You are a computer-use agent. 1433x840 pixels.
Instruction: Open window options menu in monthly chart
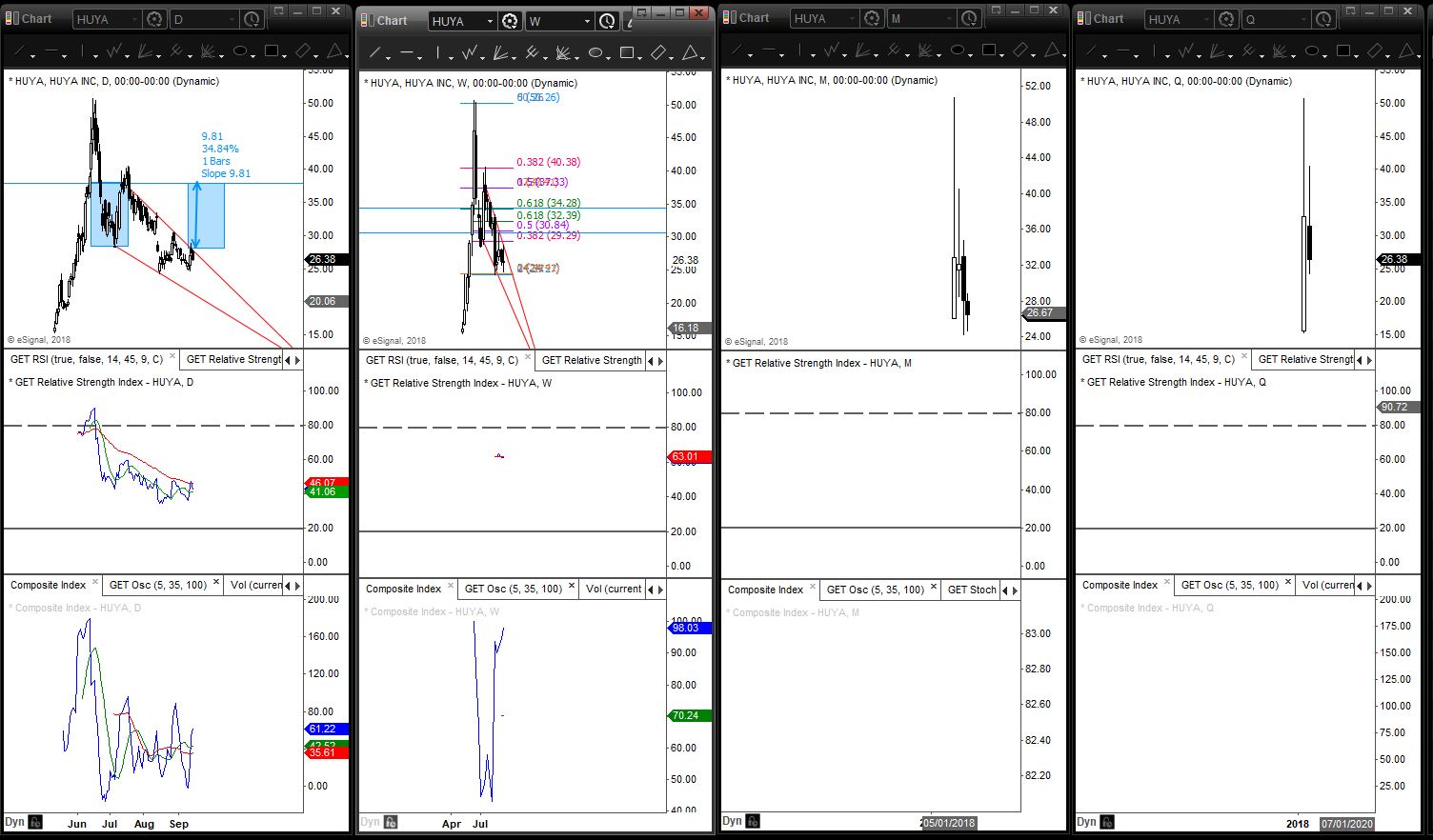pos(996,10)
